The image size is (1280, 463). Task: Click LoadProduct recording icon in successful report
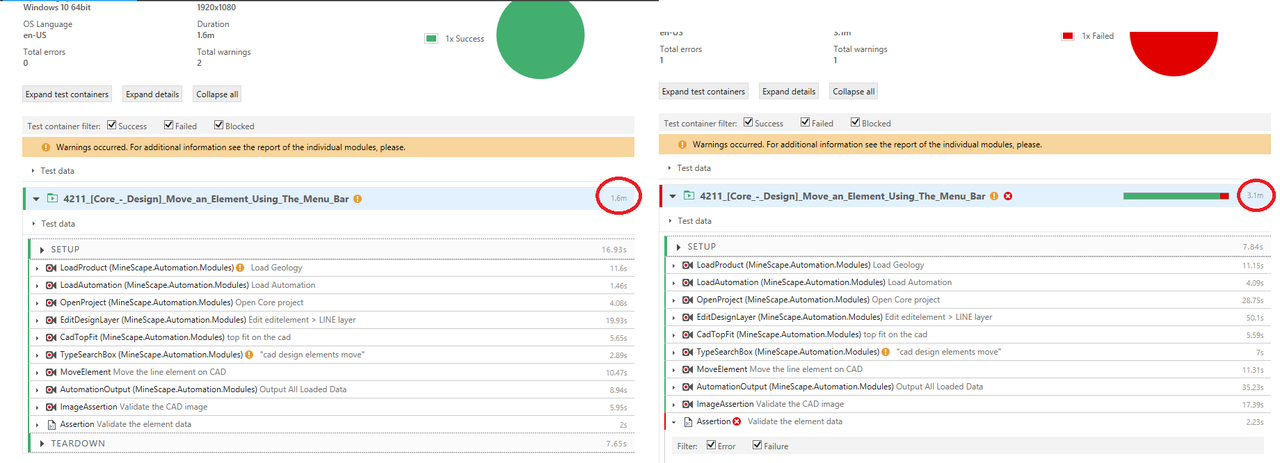(51, 268)
